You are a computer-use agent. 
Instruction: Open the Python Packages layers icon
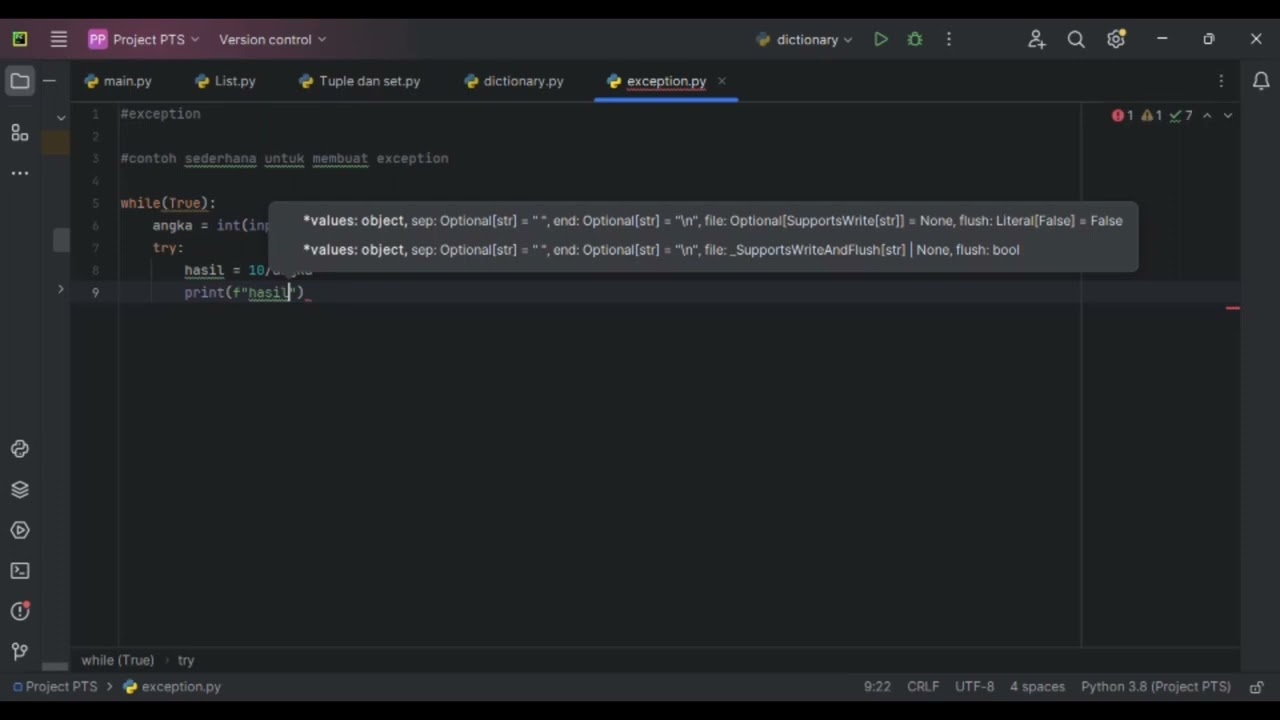click(x=20, y=490)
